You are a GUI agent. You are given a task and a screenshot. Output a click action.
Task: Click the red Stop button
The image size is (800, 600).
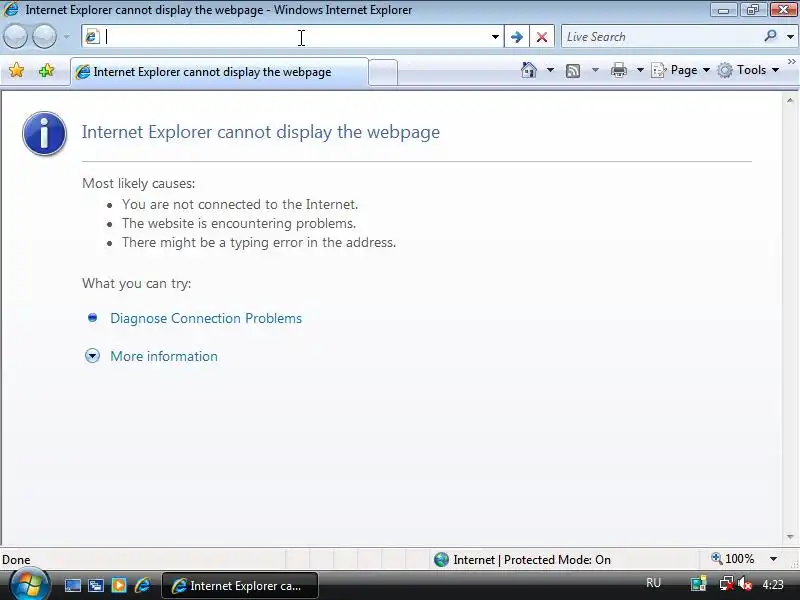point(542,37)
